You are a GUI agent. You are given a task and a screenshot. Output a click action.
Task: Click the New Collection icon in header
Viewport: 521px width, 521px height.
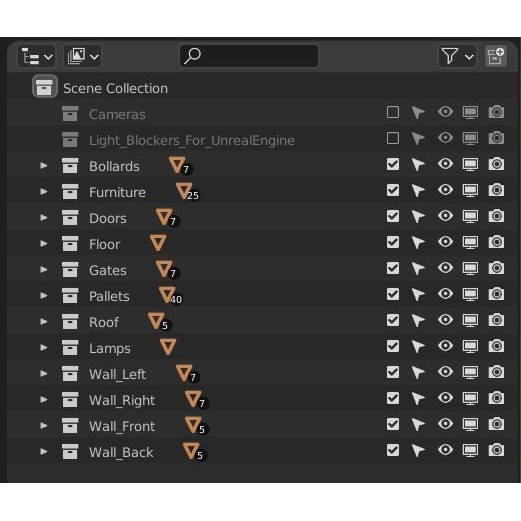click(496, 56)
